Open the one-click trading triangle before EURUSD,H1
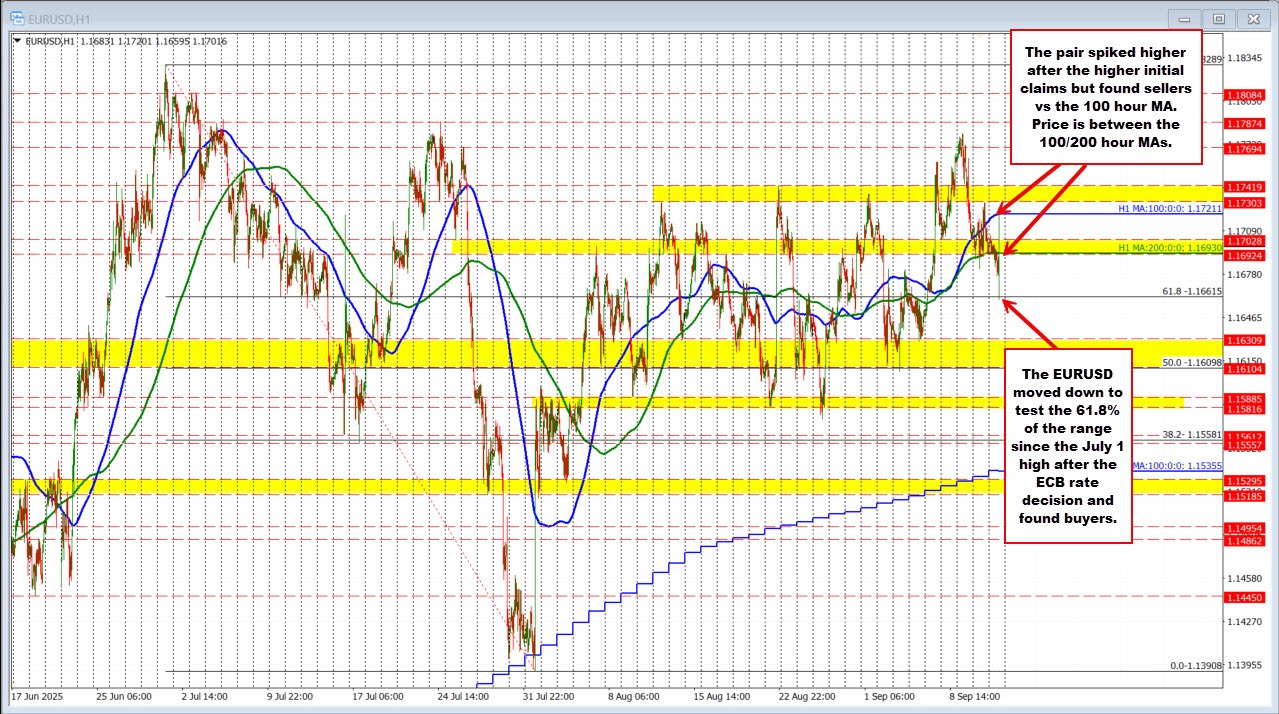 click(17, 41)
